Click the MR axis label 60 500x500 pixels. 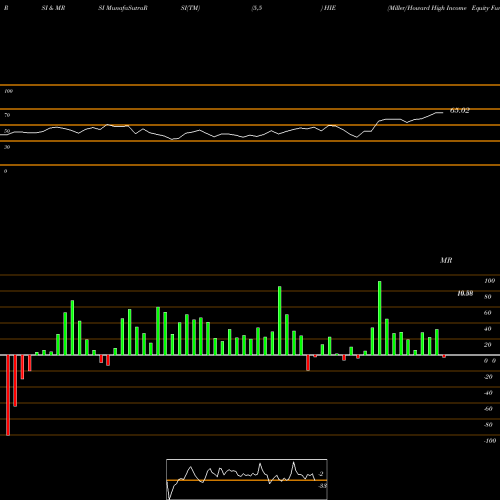tap(488, 313)
